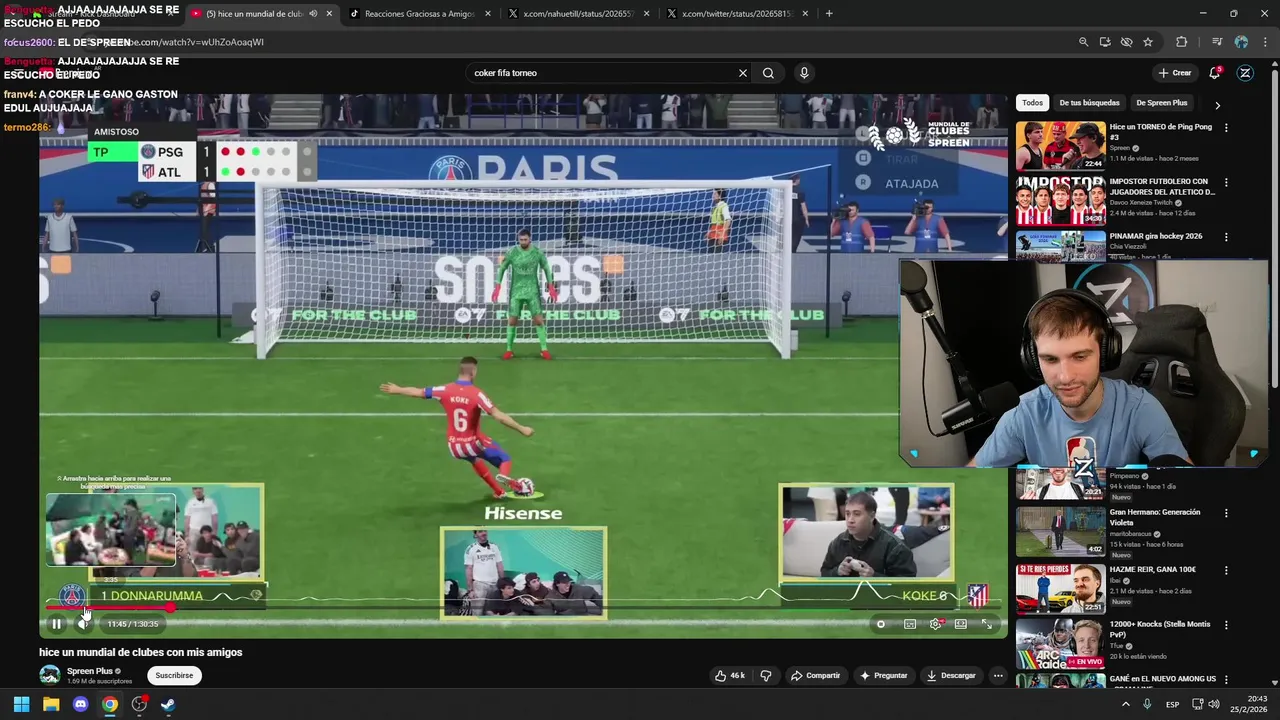Like the video (46 k)
Viewport: 1280px width, 720px height.
[x=729, y=676]
